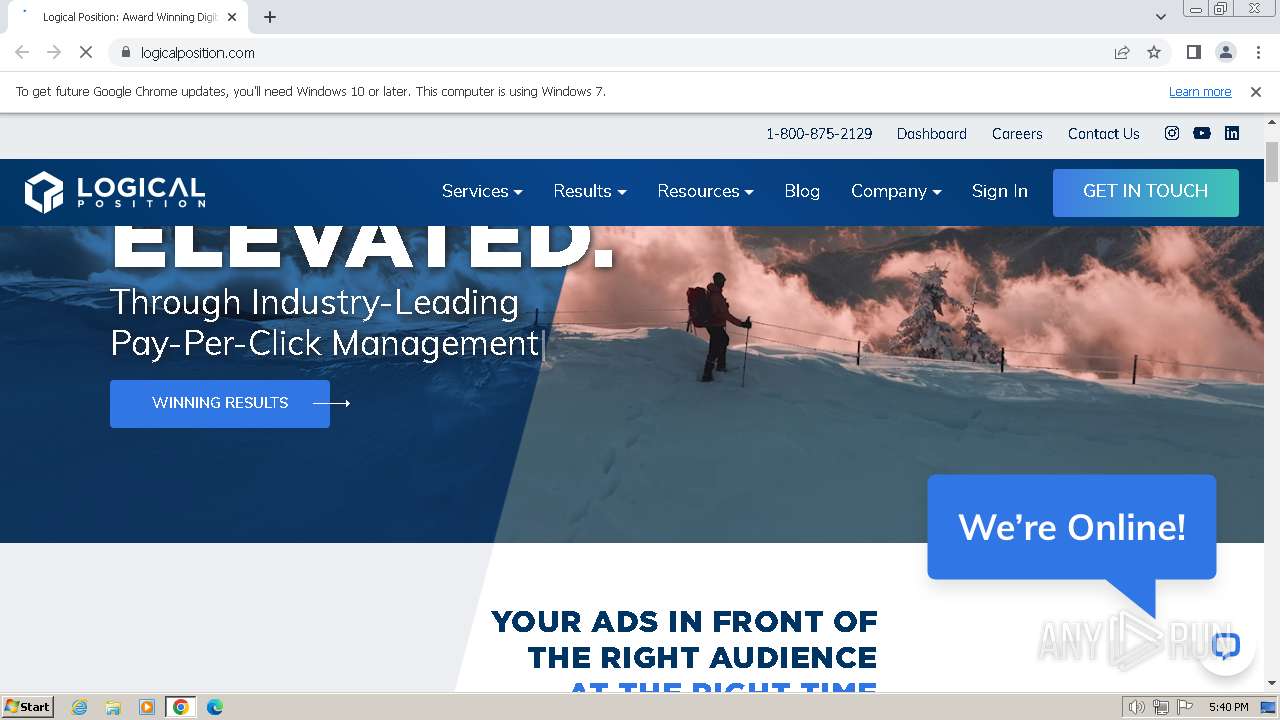Click the GET IN TOUCH button
Viewport: 1280px width, 720px height.
[1146, 192]
